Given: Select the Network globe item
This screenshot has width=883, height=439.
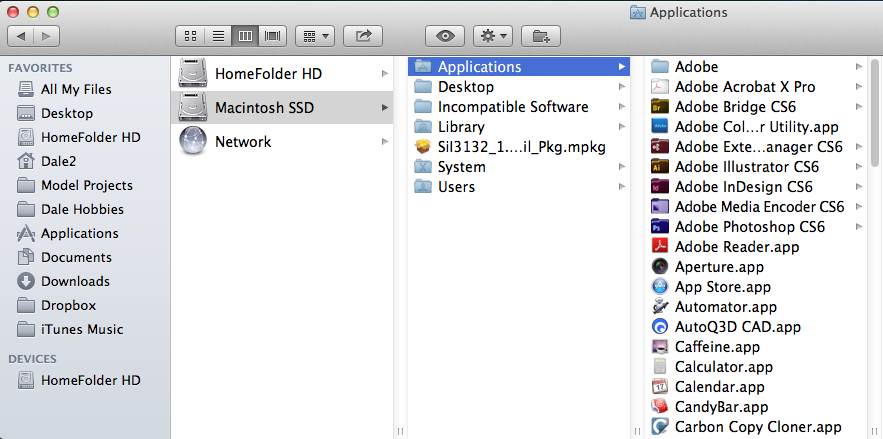Looking at the screenshot, I should point(282,141).
